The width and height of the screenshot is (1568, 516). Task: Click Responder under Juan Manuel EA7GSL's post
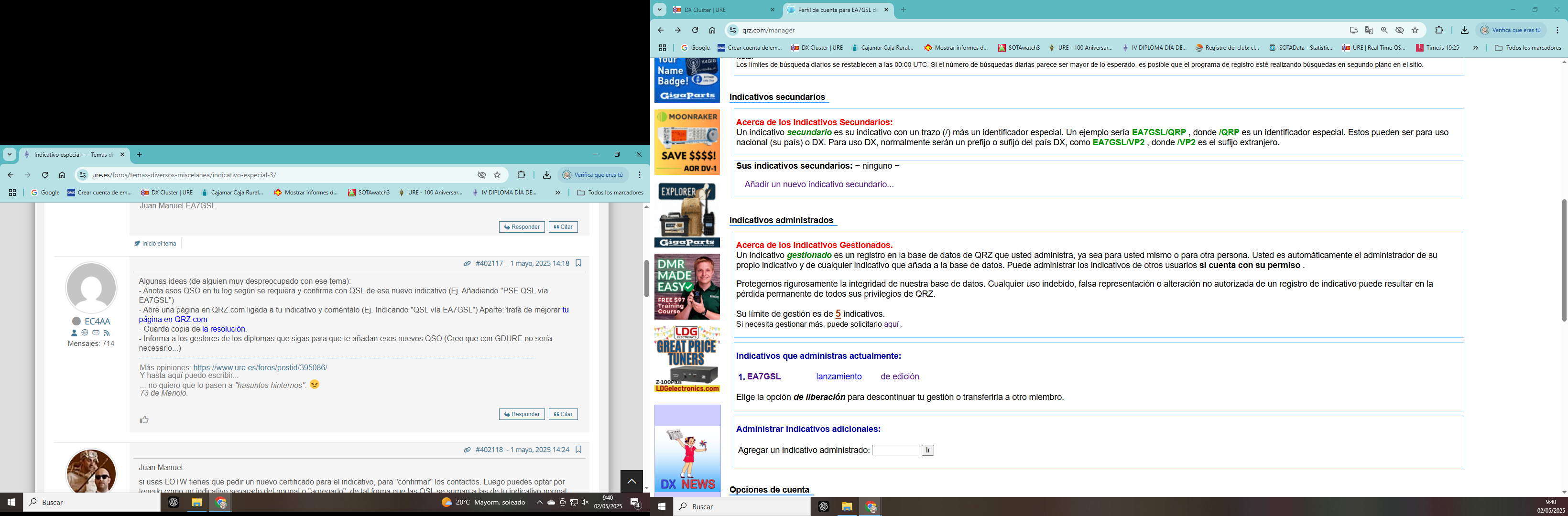[x=522, y=227]
